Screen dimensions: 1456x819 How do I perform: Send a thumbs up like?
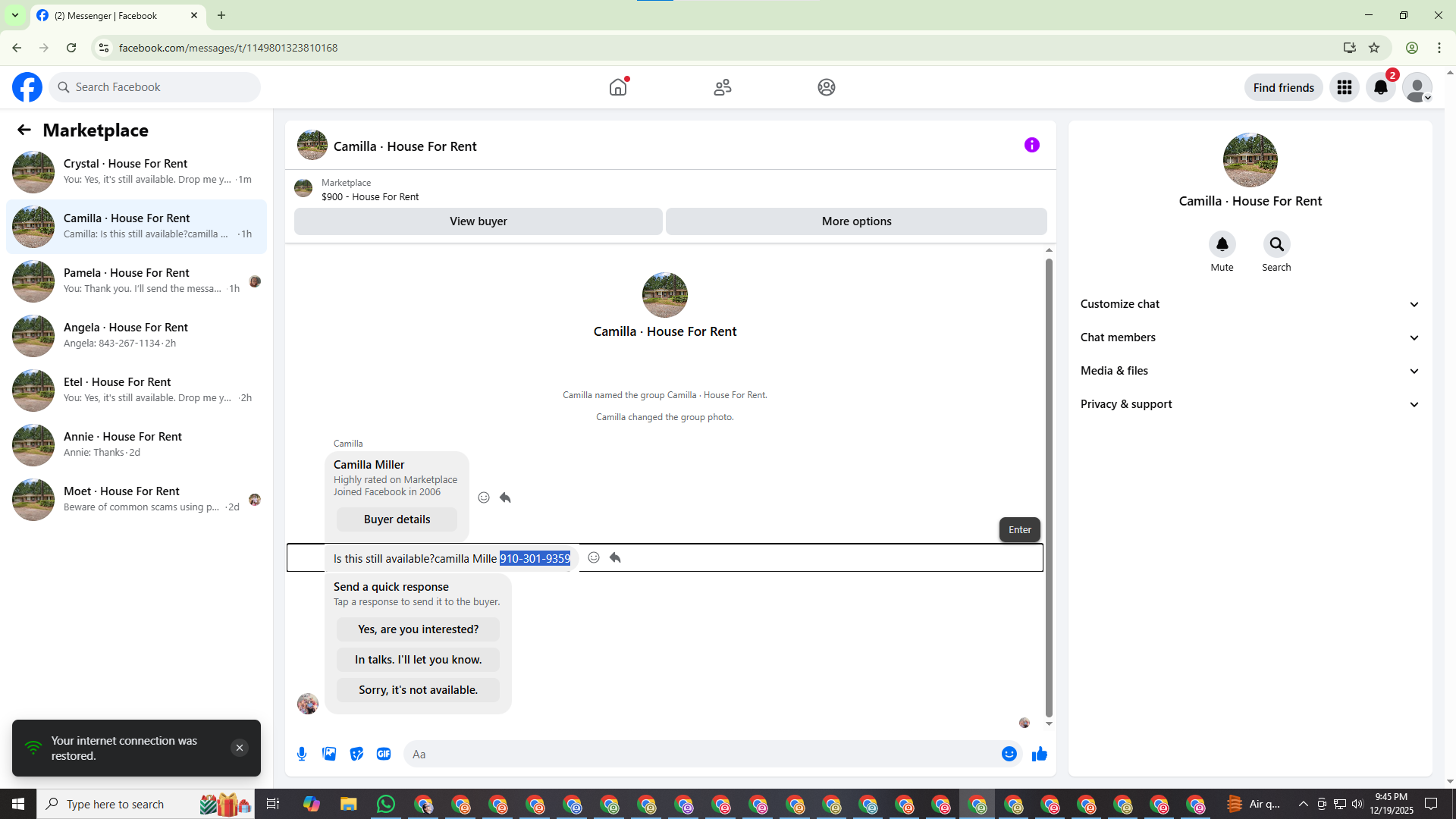pyautogui.click(x=1039, y=754)
